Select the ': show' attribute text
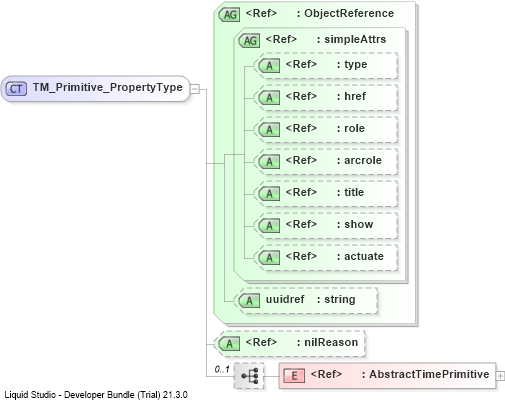Screen dimensions: 505x400 [x=355, y=224]
